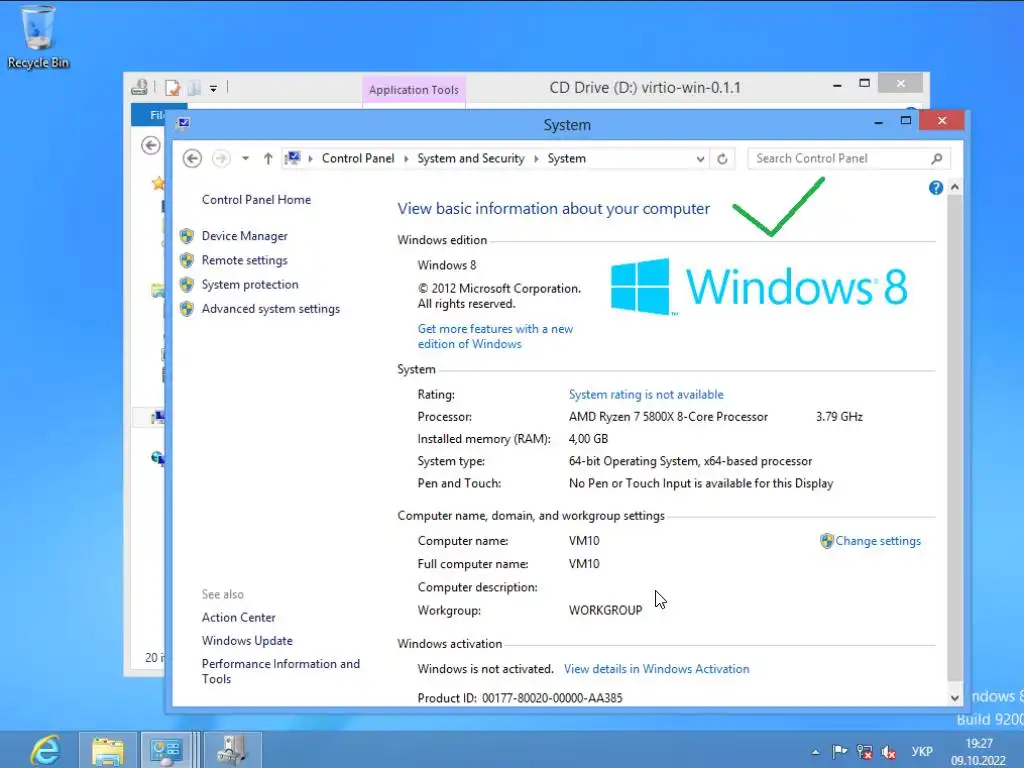The height and width of the screenshot is (768, 1024).
Task: Expand chevron after Control Panel breadcrumb
Action: (406, 159)
